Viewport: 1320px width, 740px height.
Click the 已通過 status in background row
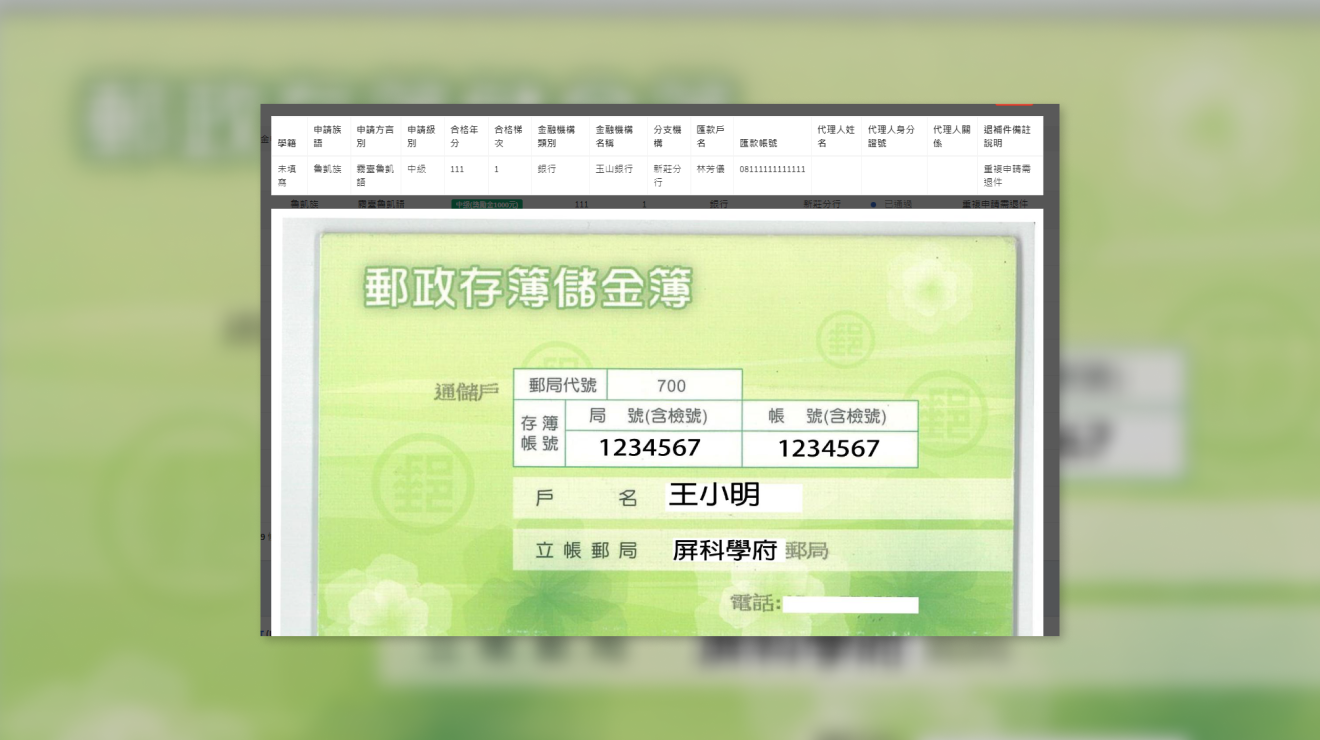point(891,204)
